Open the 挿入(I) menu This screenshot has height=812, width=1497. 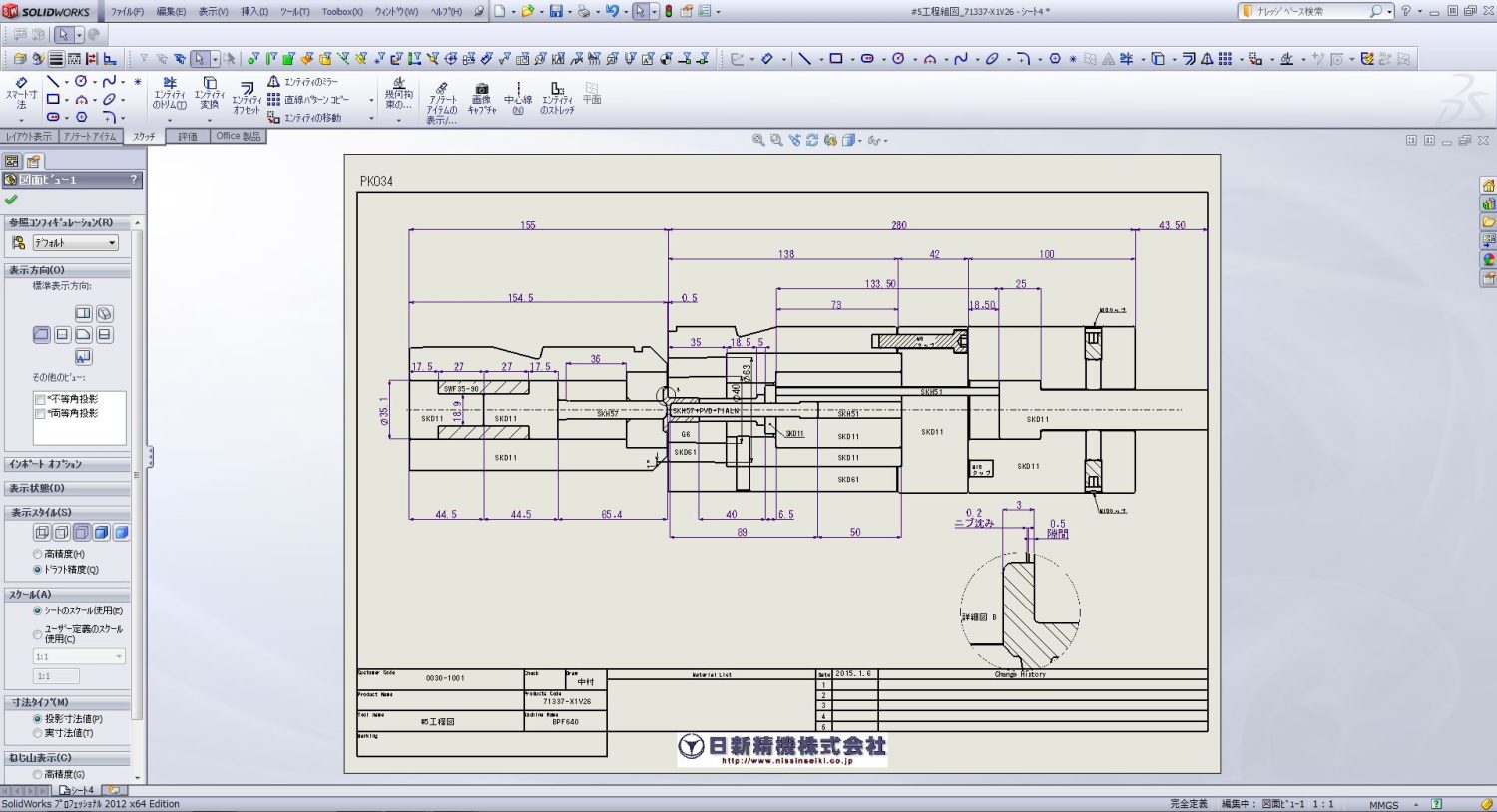pos(254,12)
